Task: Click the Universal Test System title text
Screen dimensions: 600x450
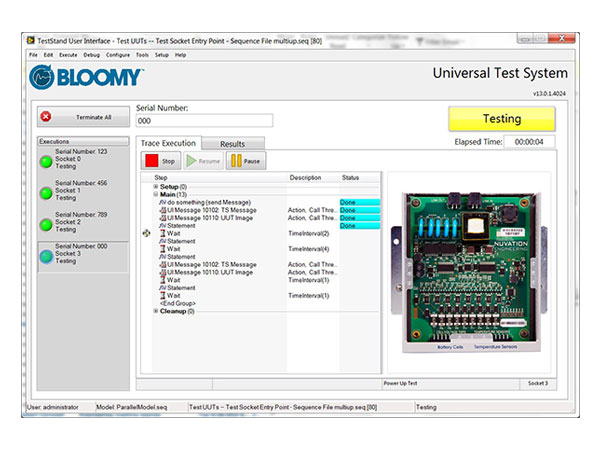Action: click(x=500, y=73)
